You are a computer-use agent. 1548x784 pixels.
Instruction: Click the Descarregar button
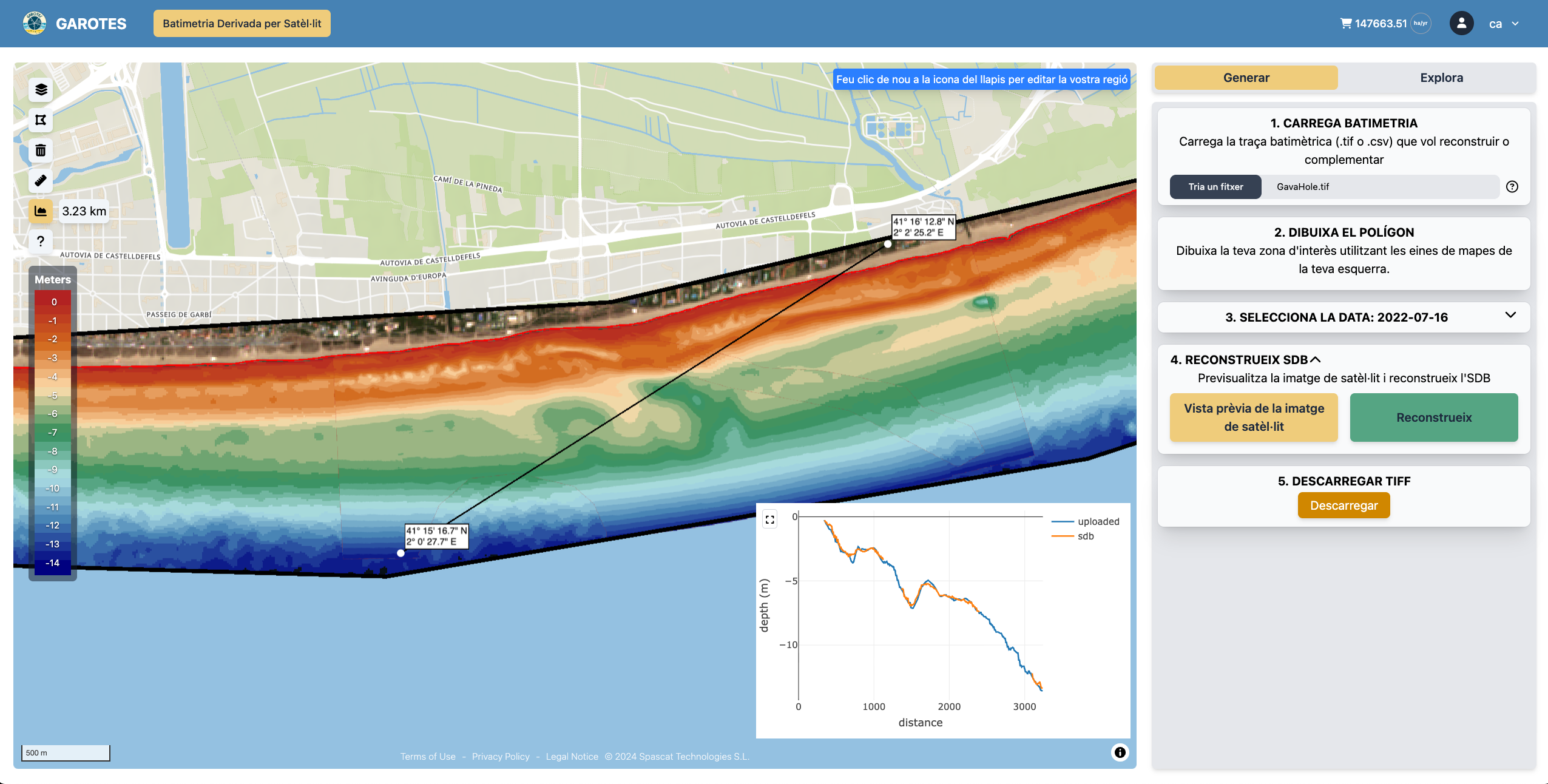pos(1344,505)
